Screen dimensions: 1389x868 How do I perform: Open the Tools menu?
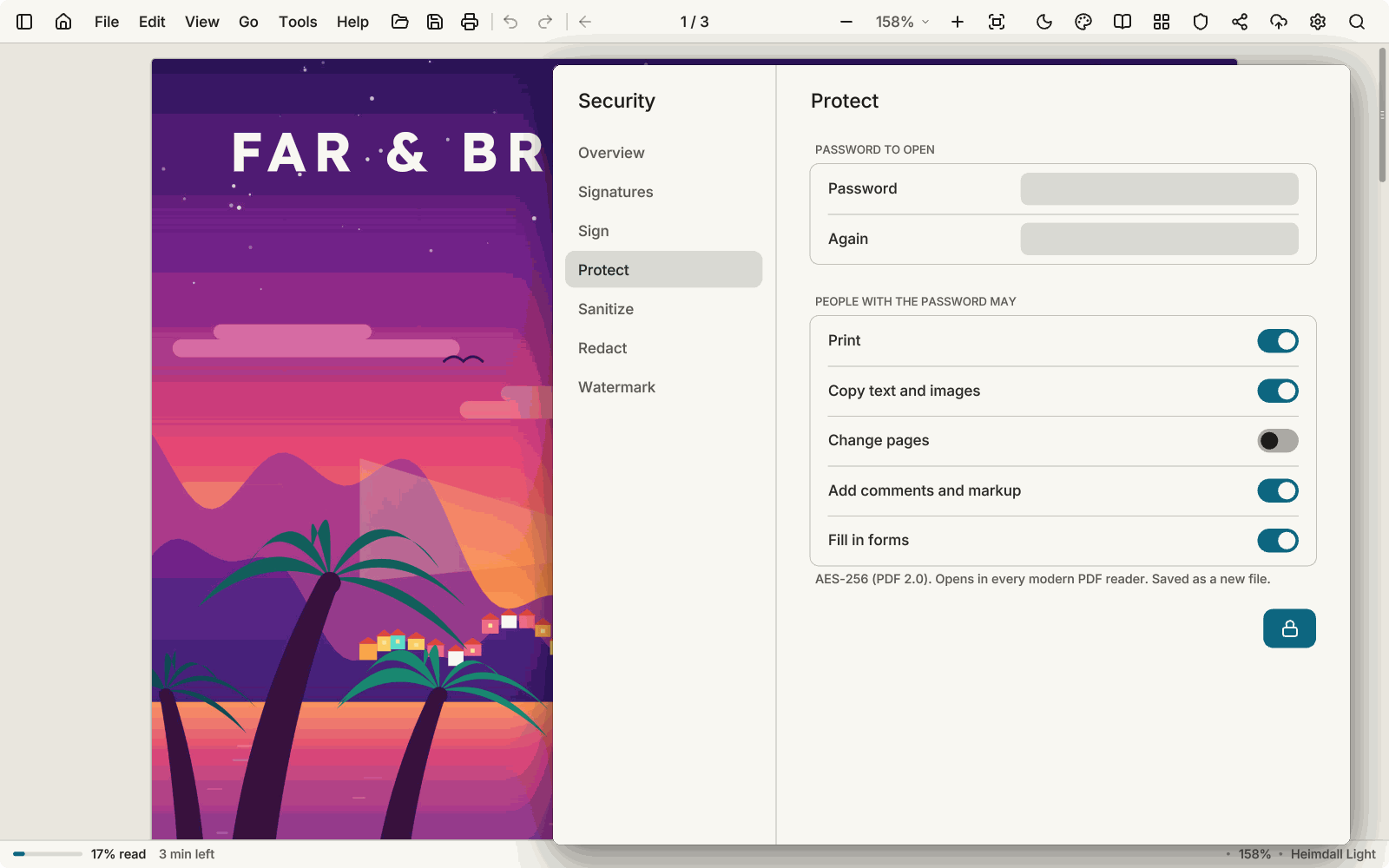(298, 22)
